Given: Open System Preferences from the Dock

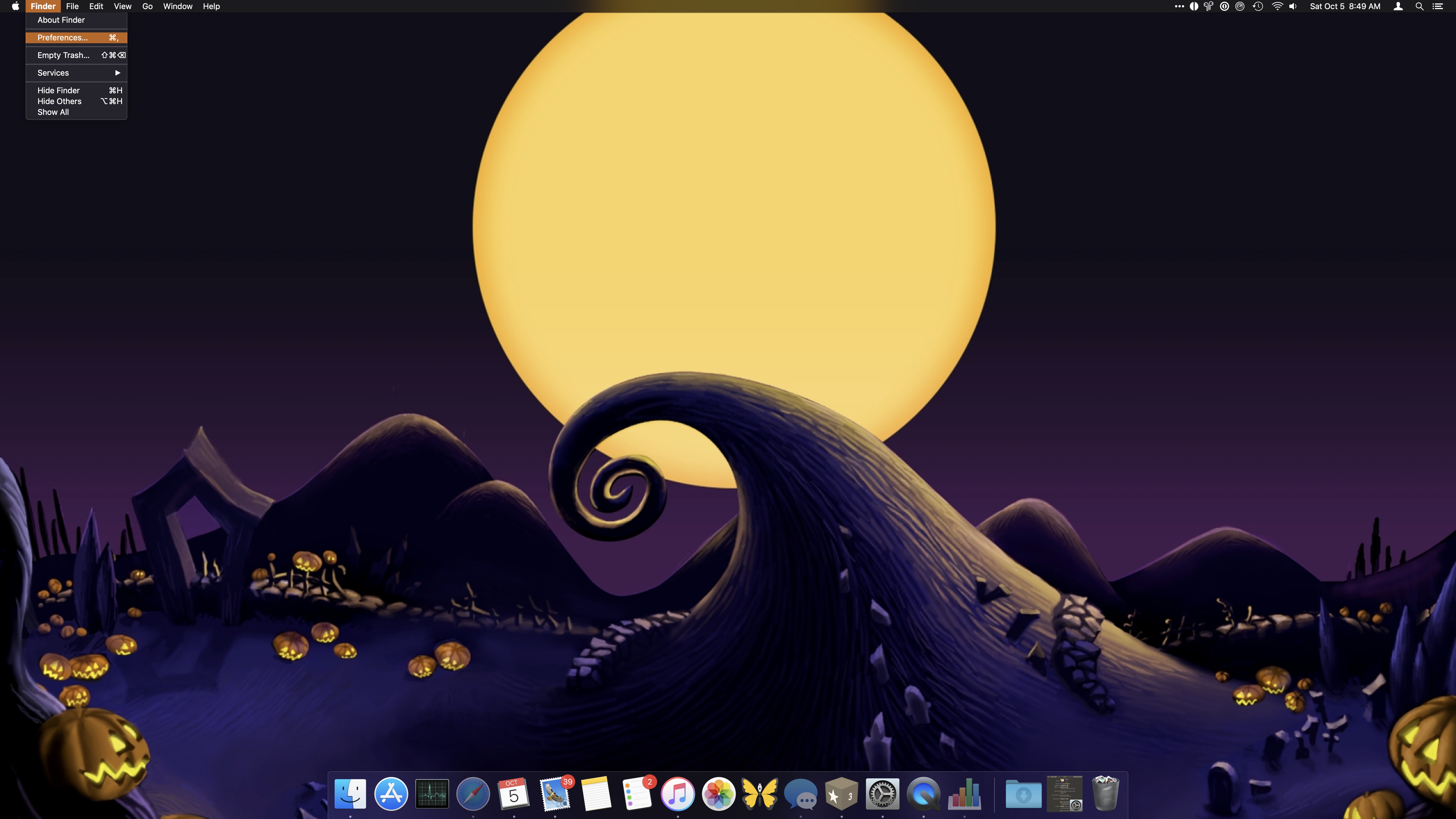Looking at the screenshot, I should [x=883, y=794].
